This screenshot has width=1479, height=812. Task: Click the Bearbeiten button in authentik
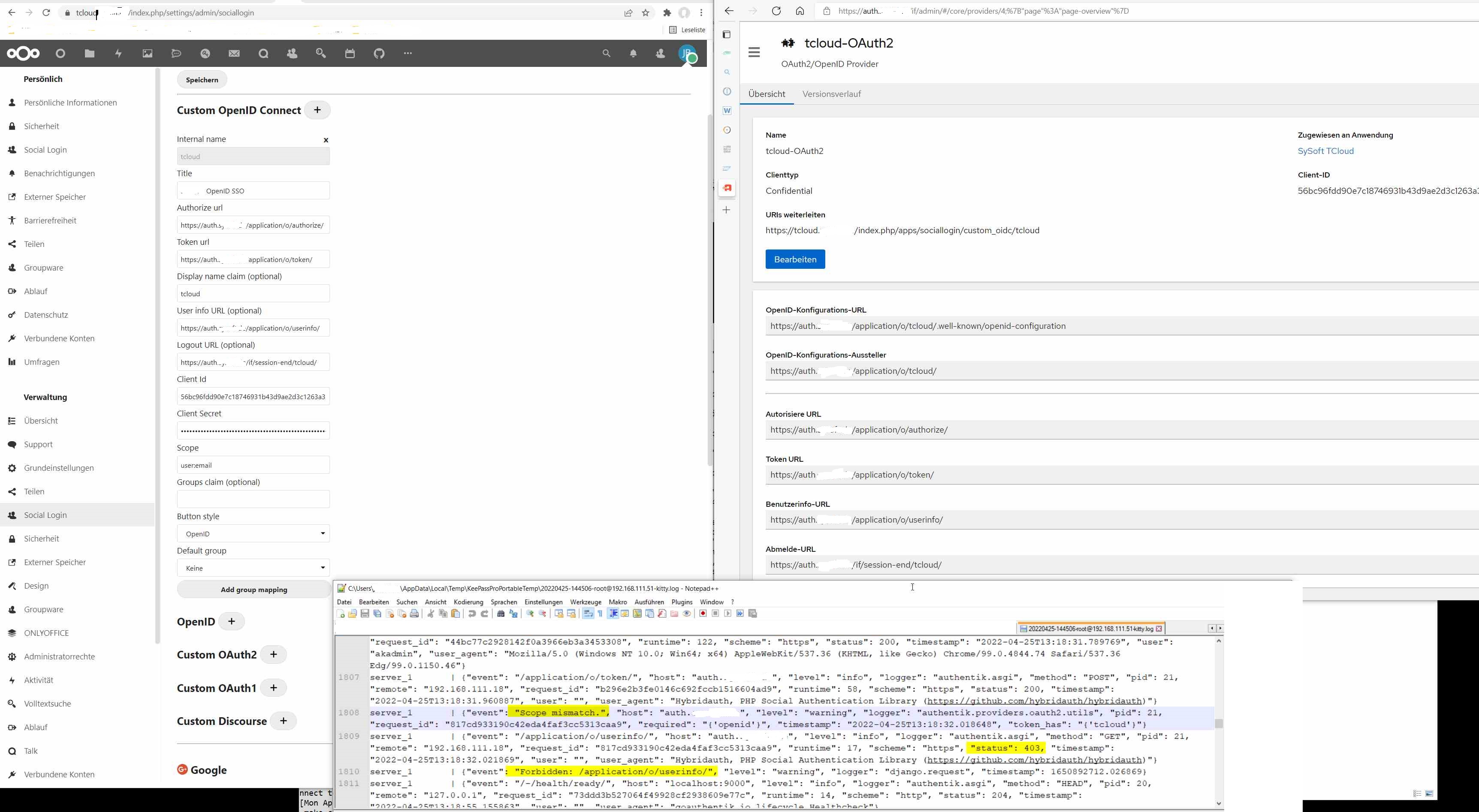tap(794, 259)
